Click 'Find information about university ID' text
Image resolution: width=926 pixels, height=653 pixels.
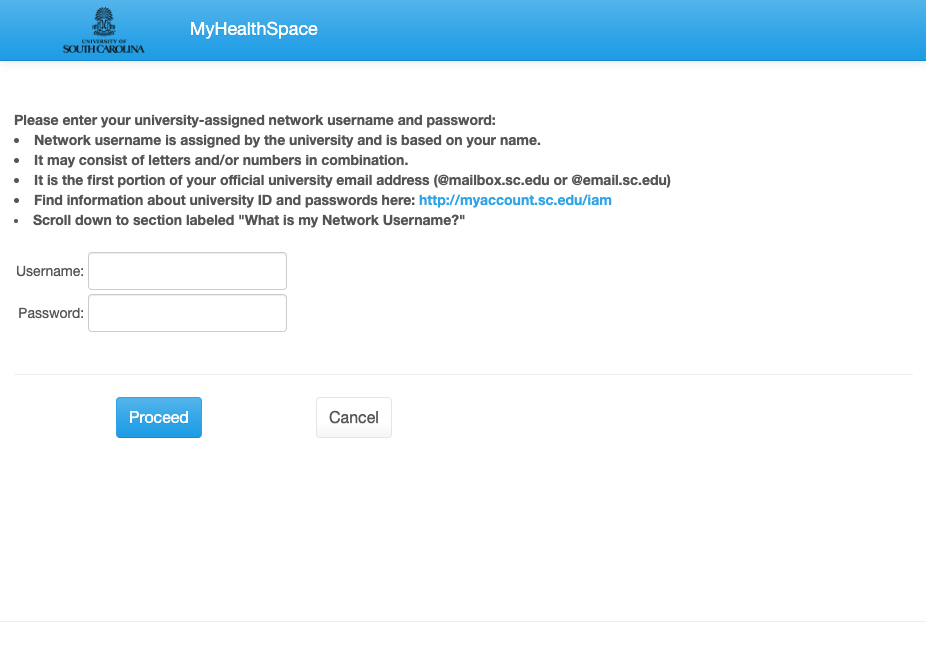(224, 201)
